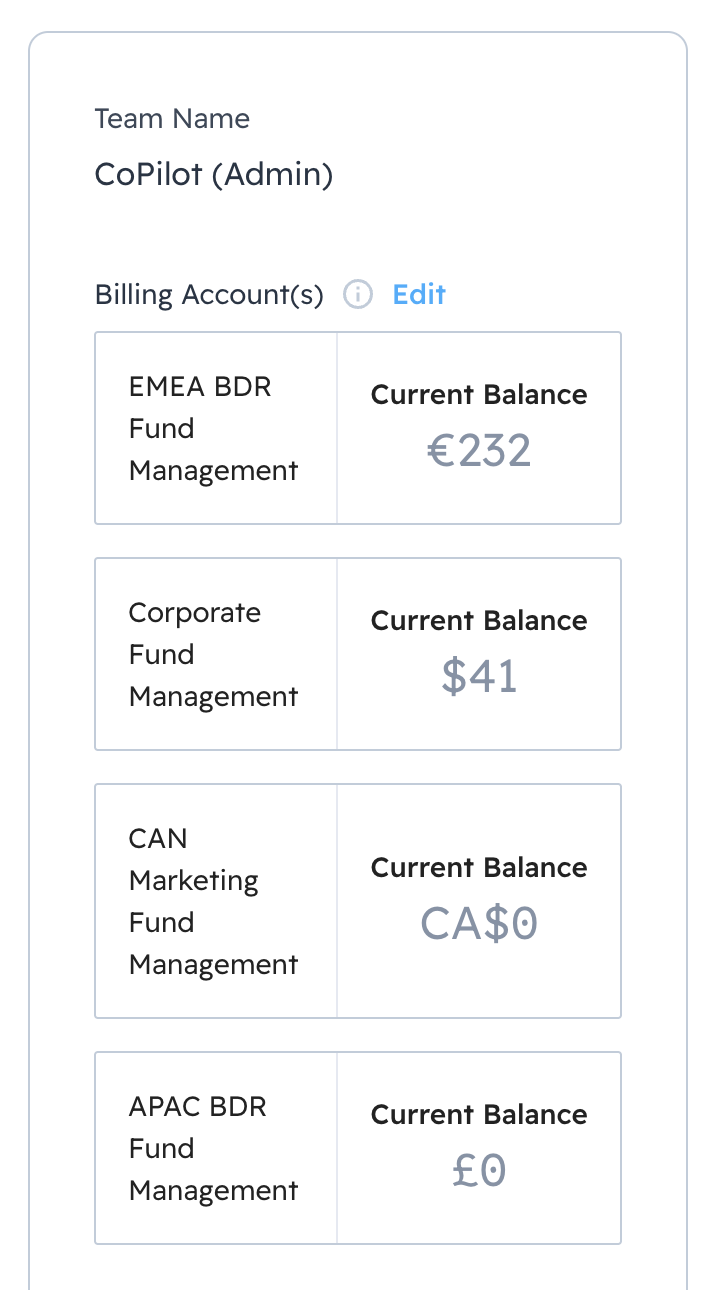Click the €232 balance amount

point(479,451)
